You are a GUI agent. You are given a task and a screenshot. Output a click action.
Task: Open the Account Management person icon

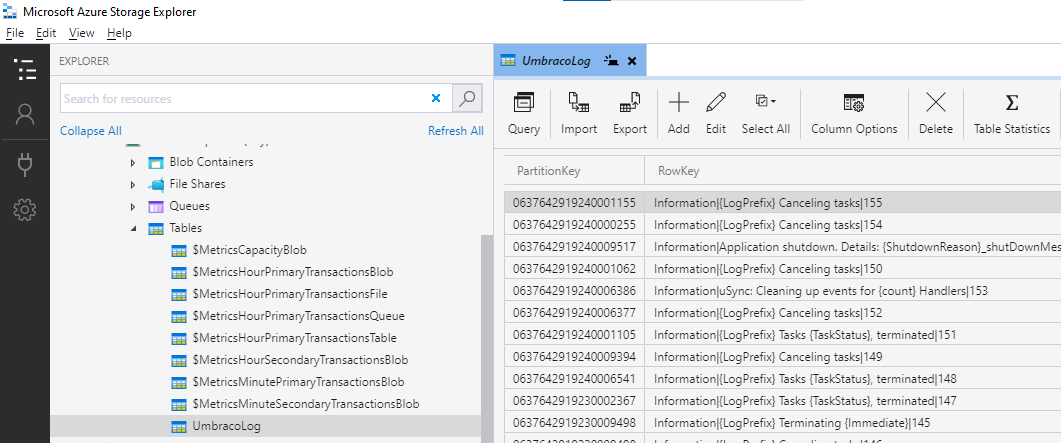[x=25, y=114]
